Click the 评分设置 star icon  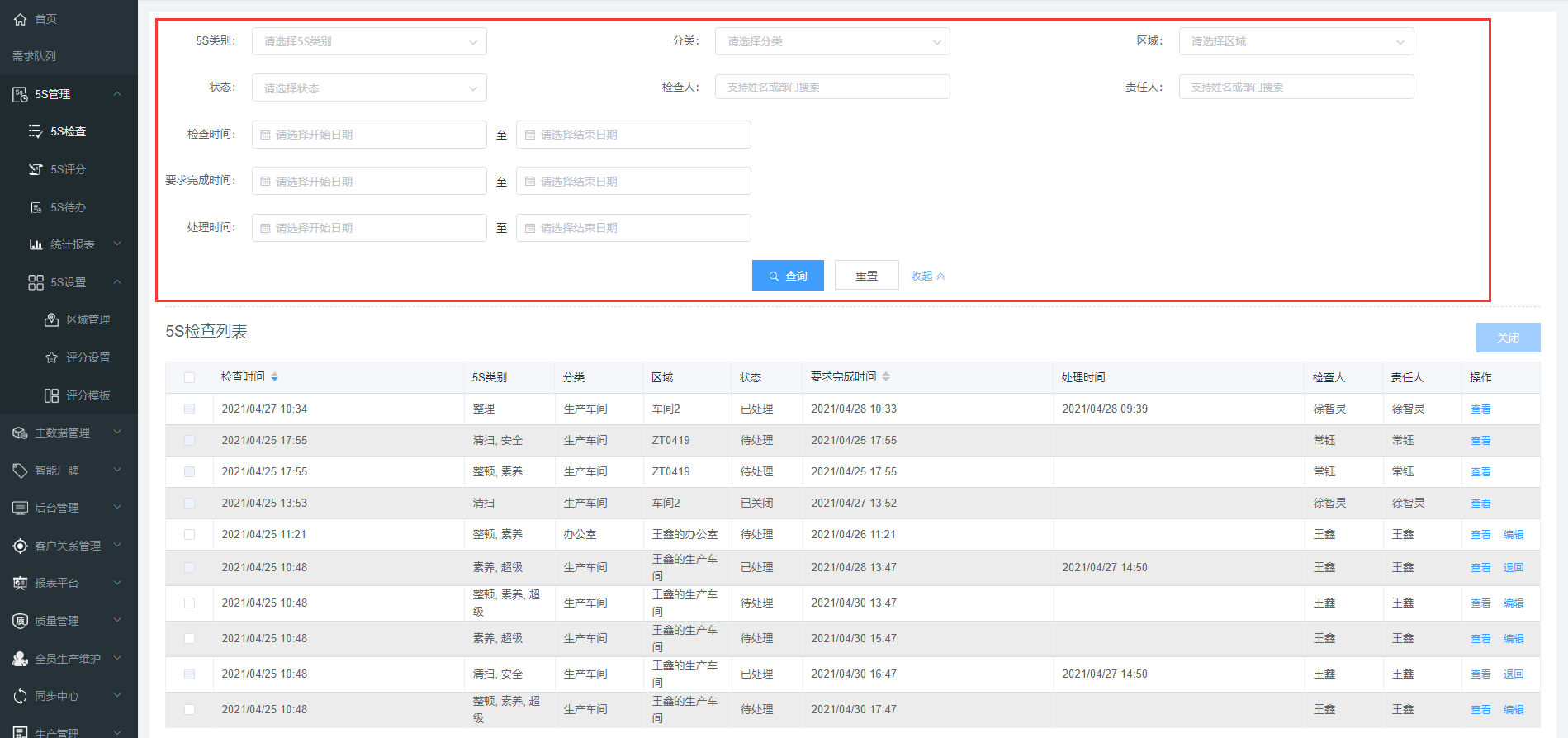click(x=51, y=357)
